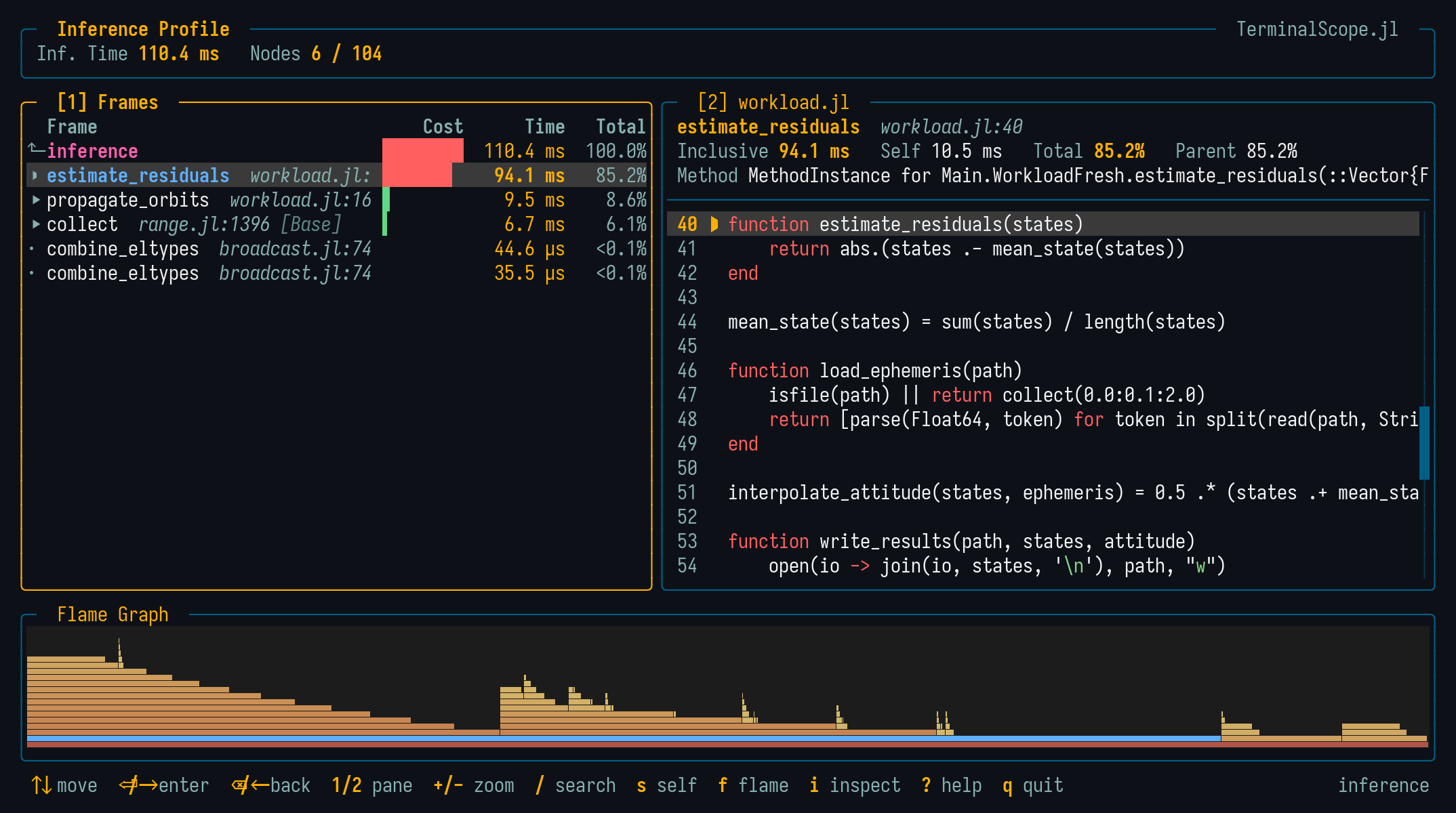Select the inference root frame row
Image resolution: width=1456 pixels, height=813 pixels.
(x=337, y=151)
